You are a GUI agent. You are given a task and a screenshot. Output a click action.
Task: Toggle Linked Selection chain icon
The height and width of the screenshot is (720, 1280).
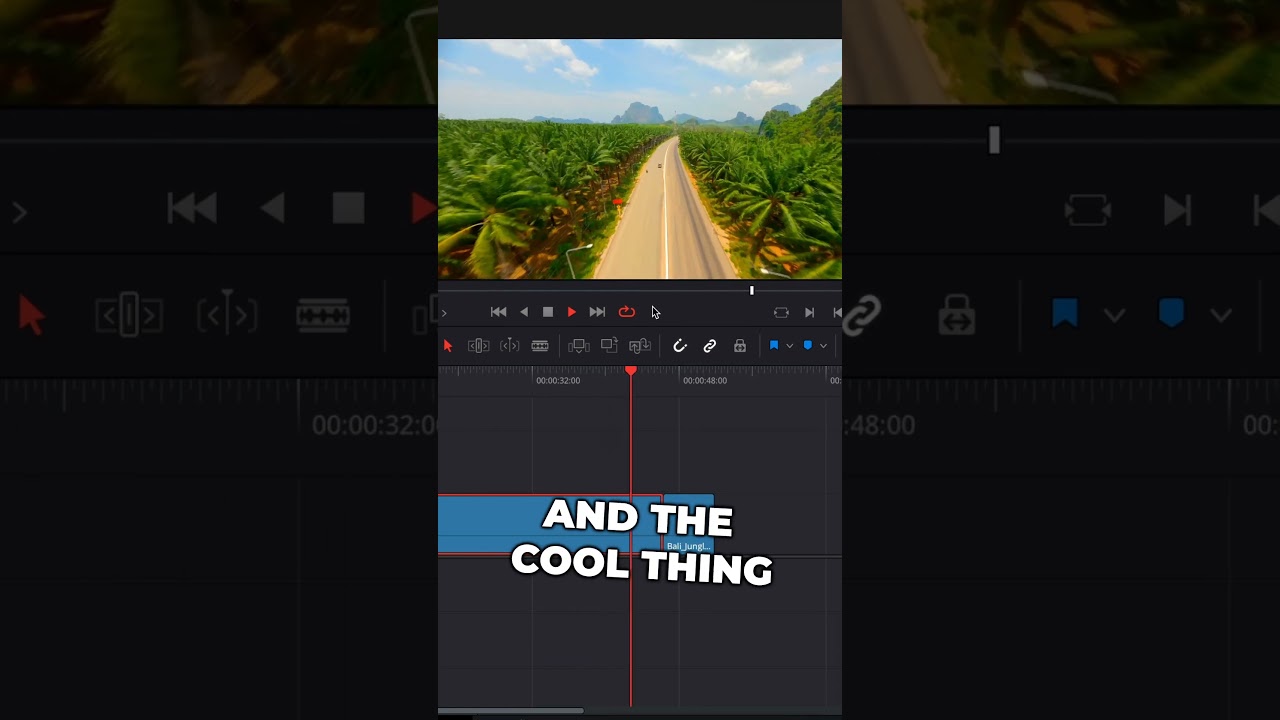710,346
